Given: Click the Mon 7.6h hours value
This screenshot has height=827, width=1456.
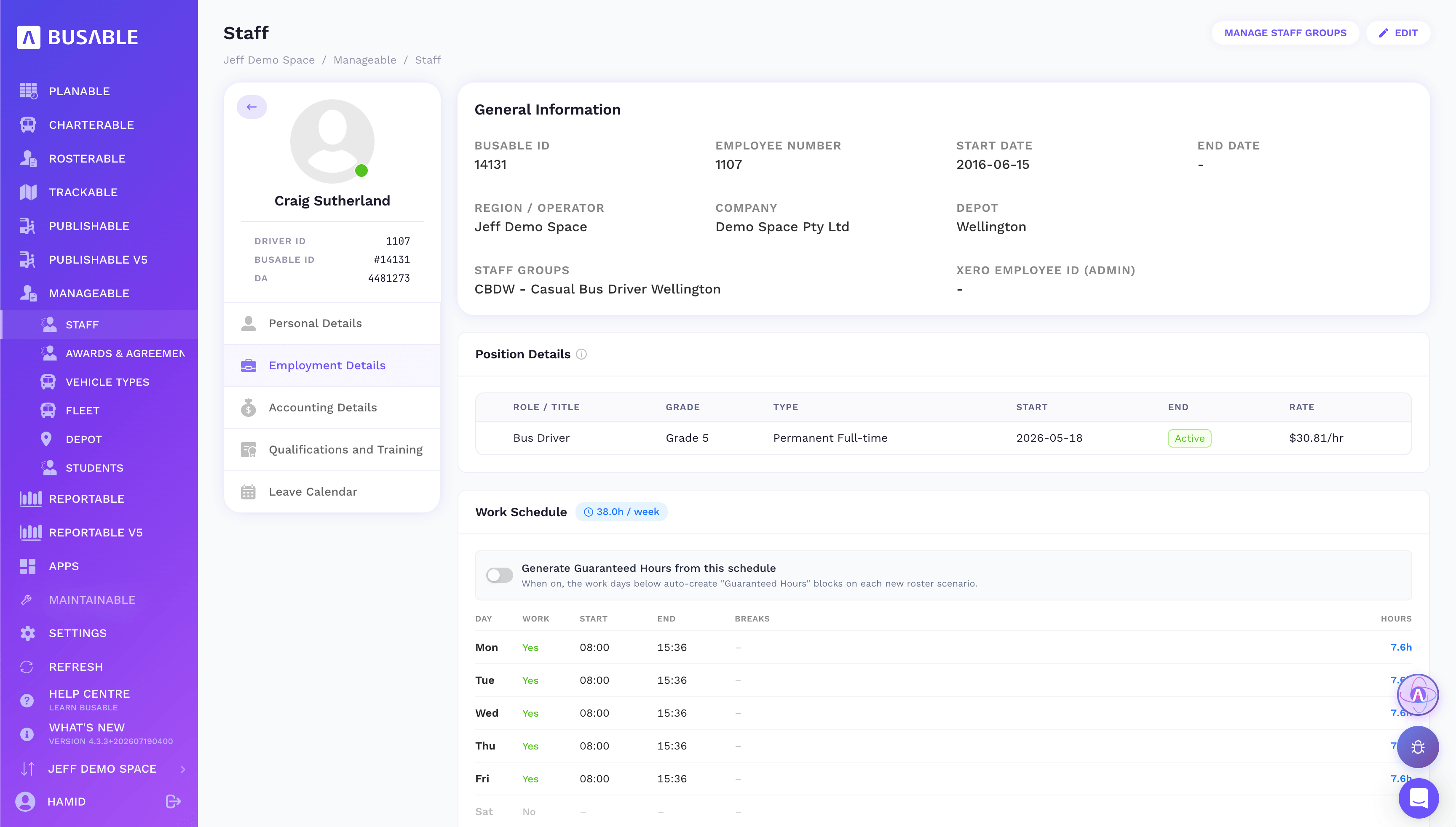Looking at the screenshot, I should coord(1401,647).
